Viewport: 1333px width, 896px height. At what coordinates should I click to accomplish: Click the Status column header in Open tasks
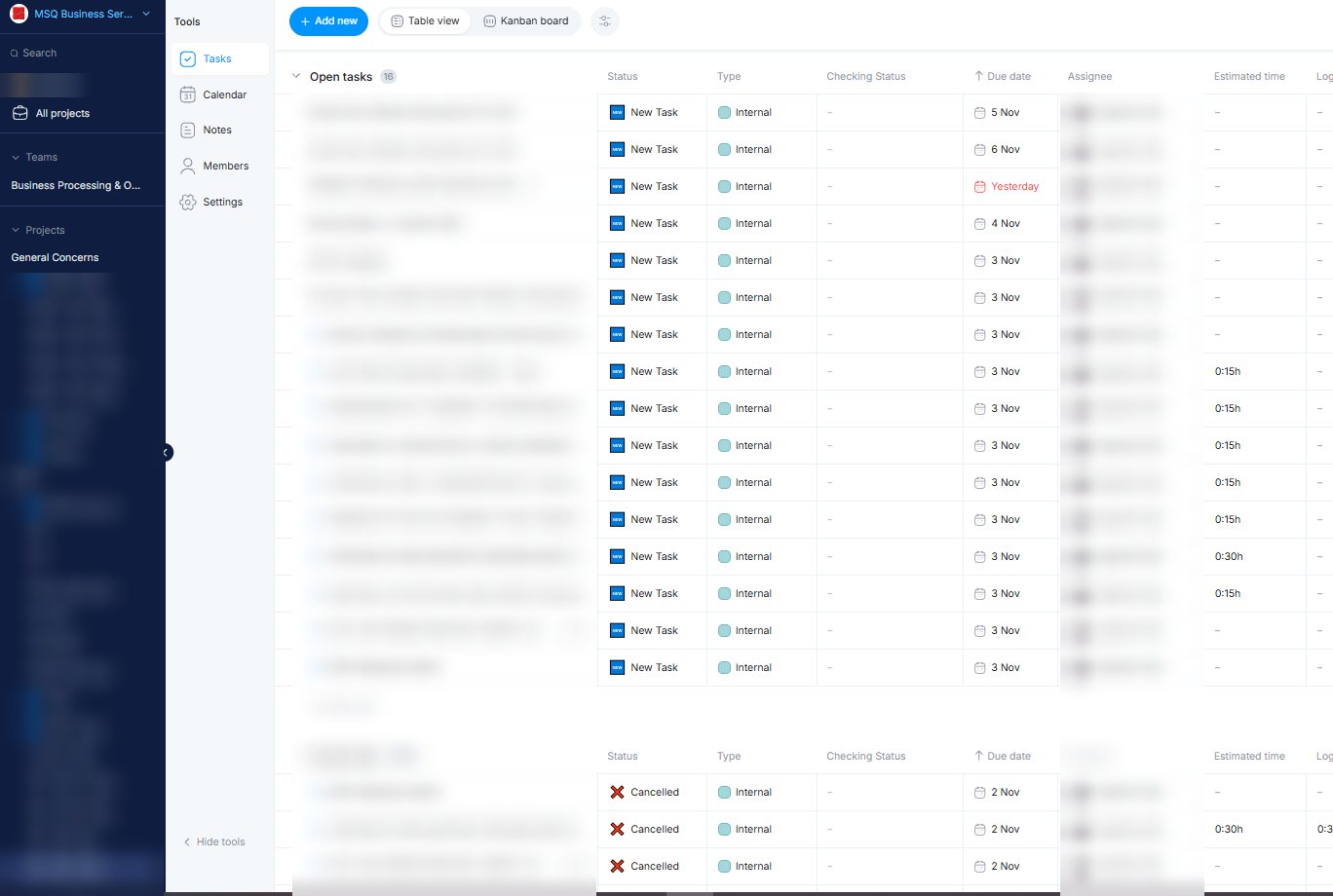[623, 76]
